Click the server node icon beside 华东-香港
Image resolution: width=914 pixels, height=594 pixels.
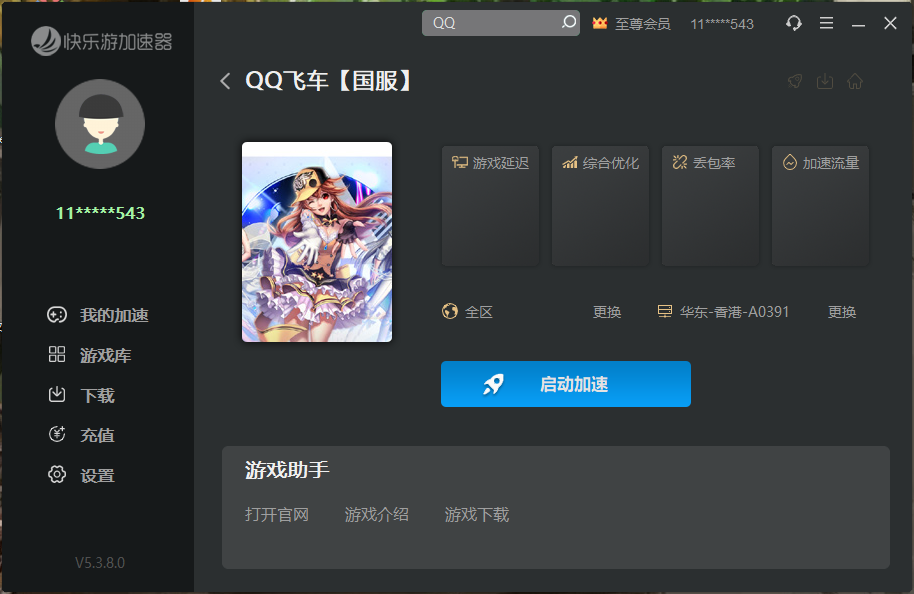(665, 311)
